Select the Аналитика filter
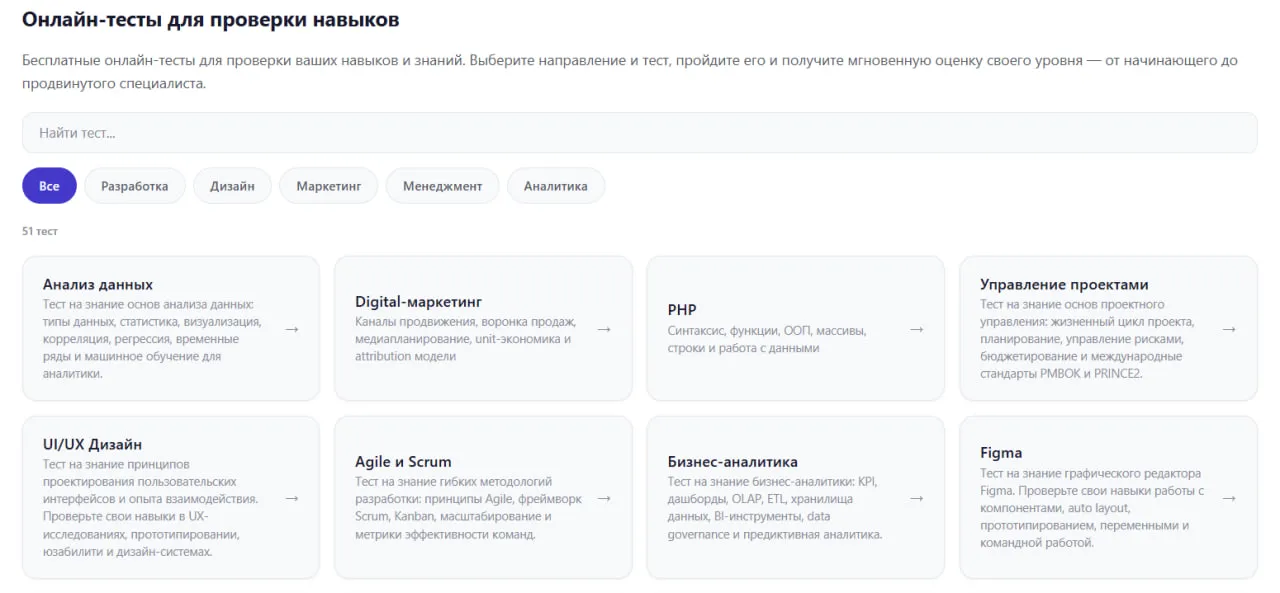 click(556, 185)
